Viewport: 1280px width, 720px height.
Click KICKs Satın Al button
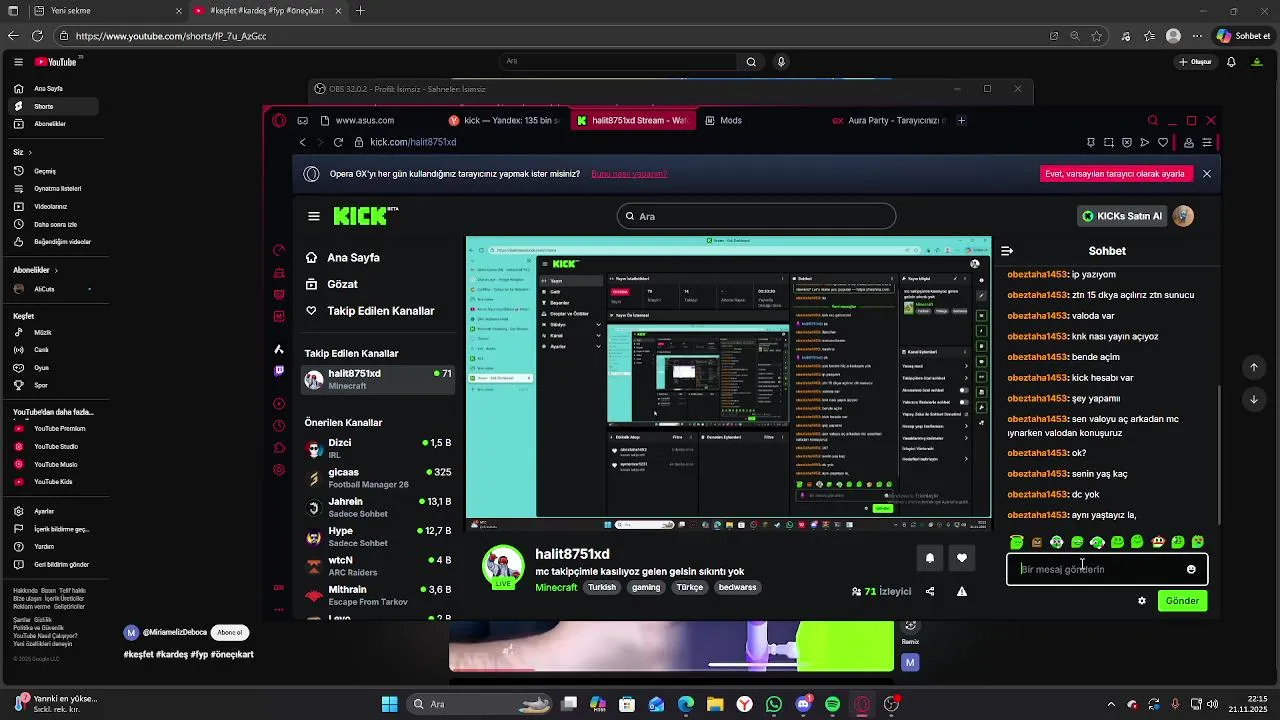(1122, 216)
